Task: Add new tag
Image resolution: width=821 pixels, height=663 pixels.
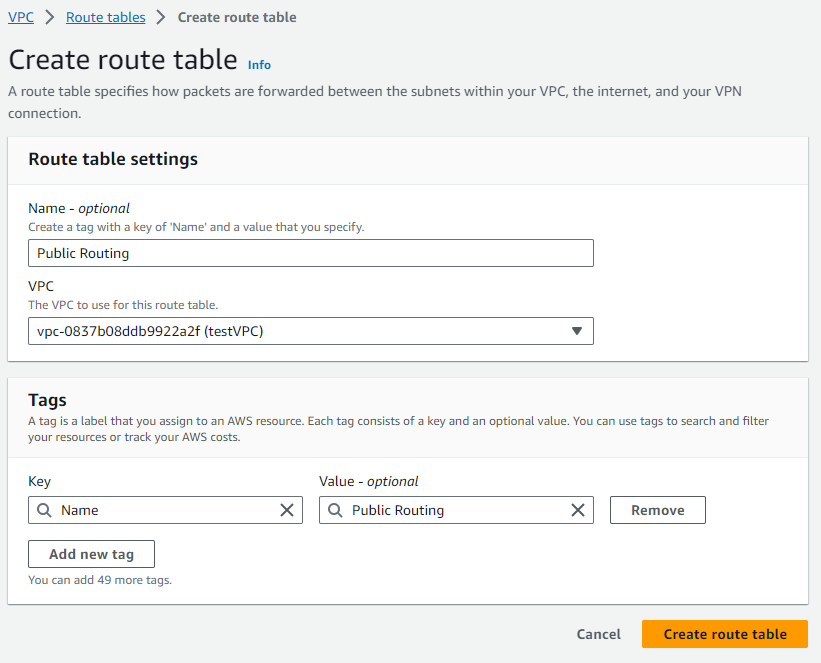Action: pos(92,554)
